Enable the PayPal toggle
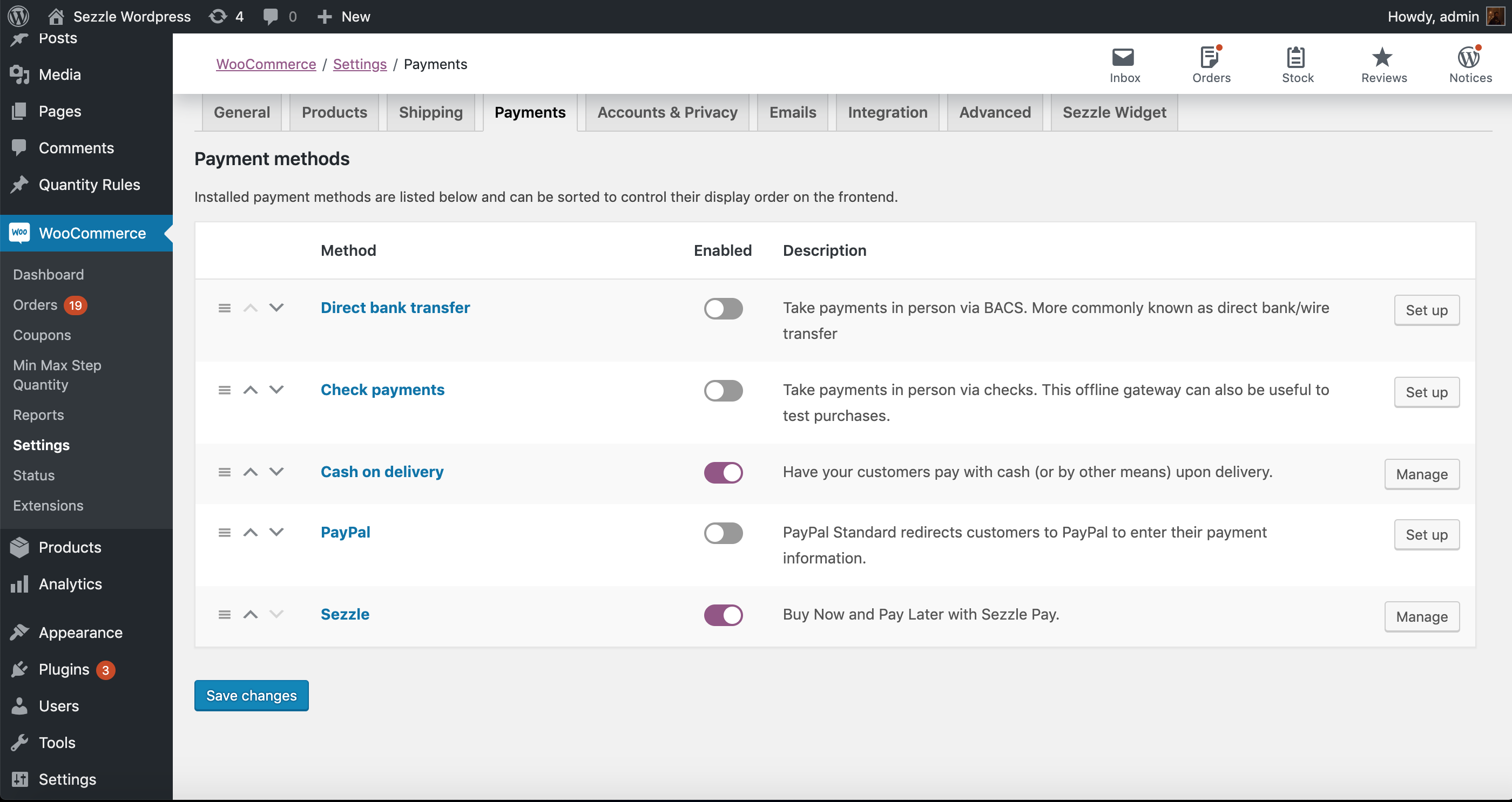Viewport: 1512px width, 802px height. pos(723,533)
